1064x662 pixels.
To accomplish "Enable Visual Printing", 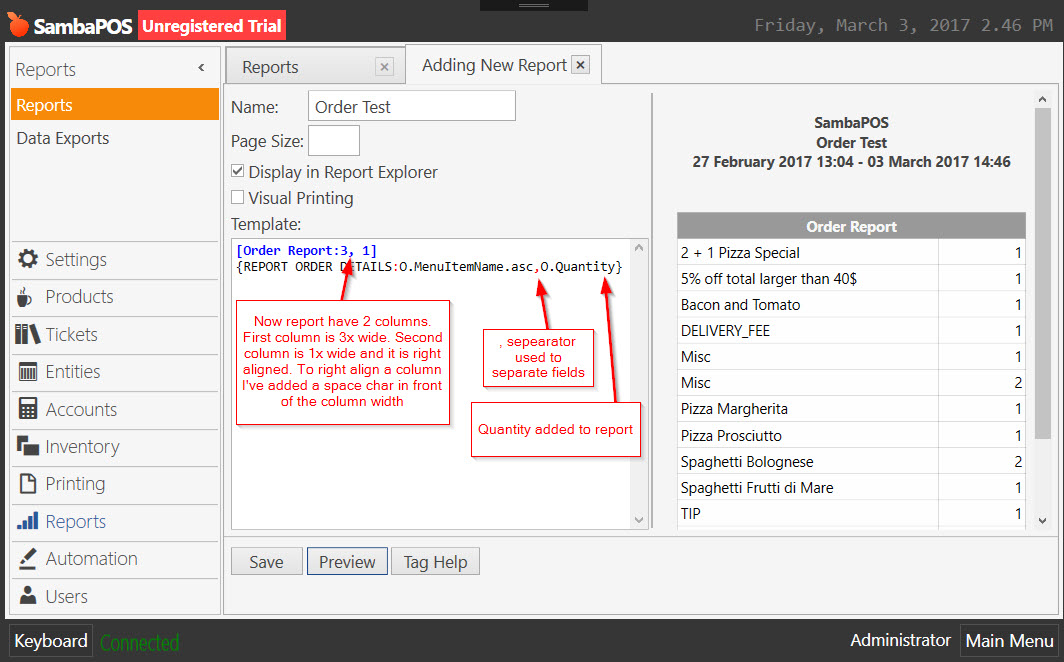I will pos(237,198).
